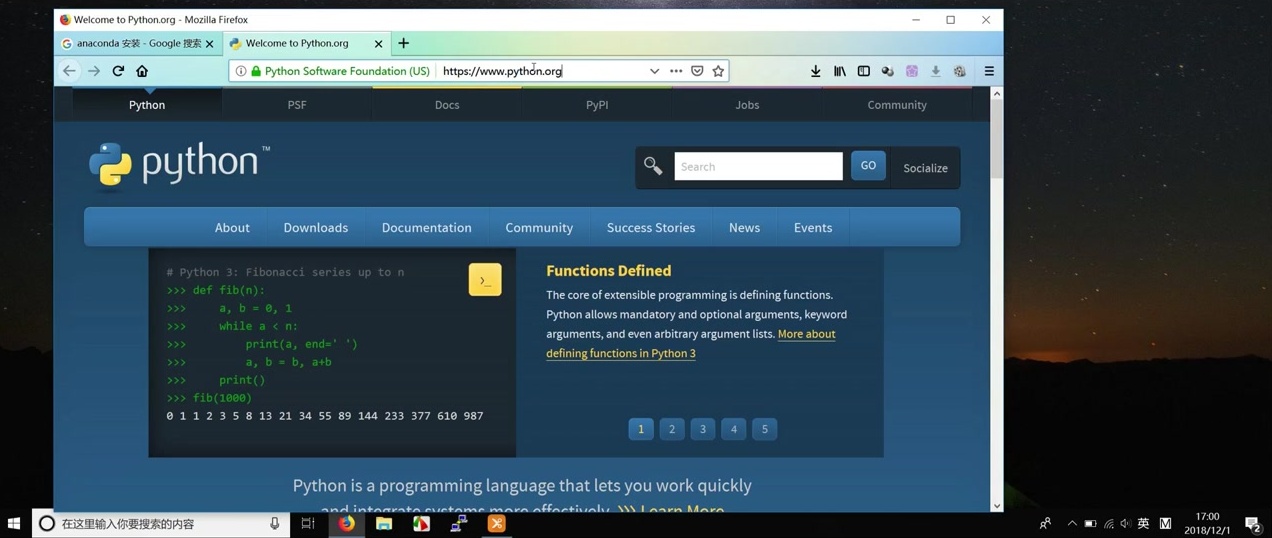Image resolution: width=1272 pixels, height=538 pixels.
Task: Close the Welcome to Python.org tab
Action: click(378, 44)
